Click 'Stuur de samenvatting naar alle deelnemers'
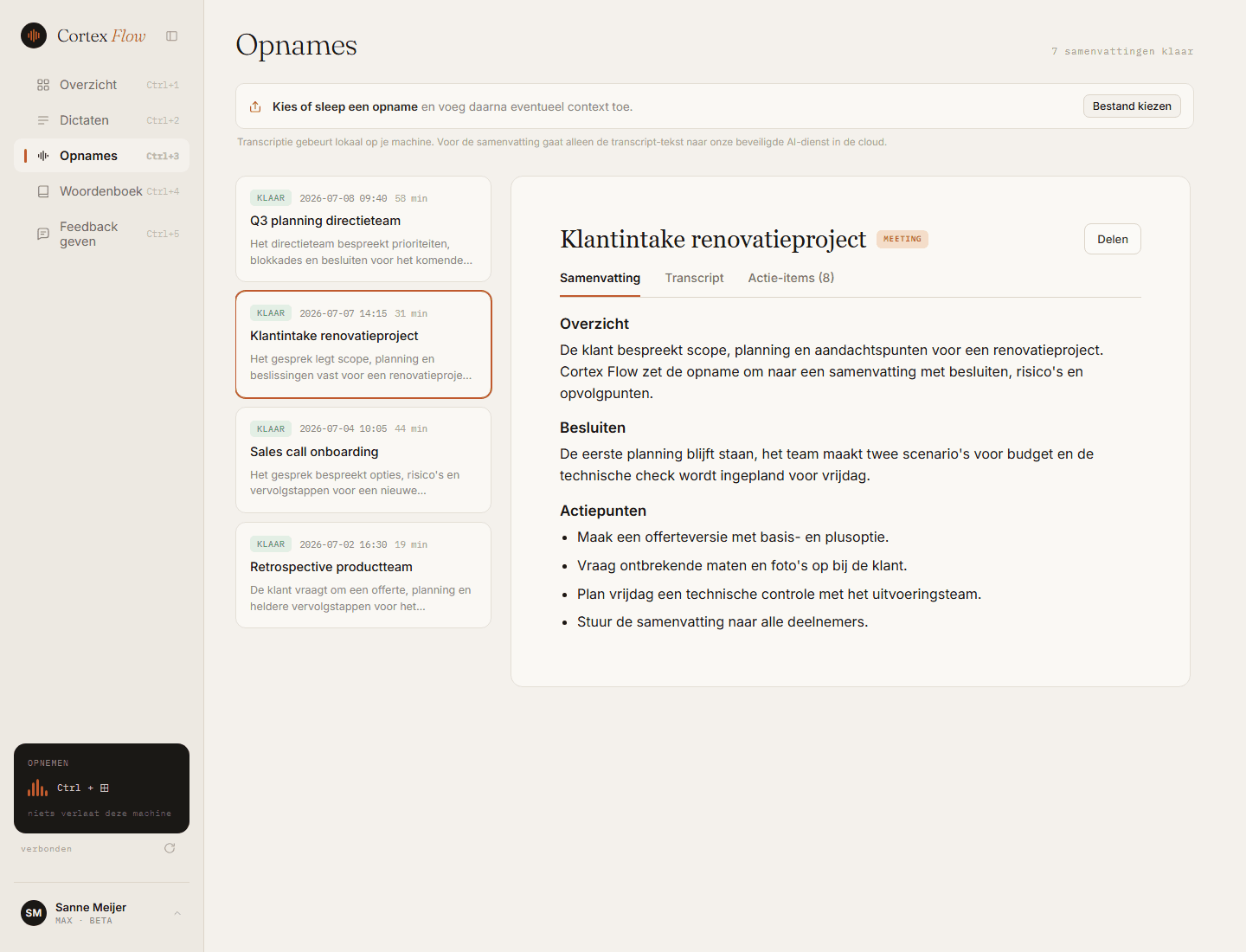 pyautogui.click(x=723, y=622)
